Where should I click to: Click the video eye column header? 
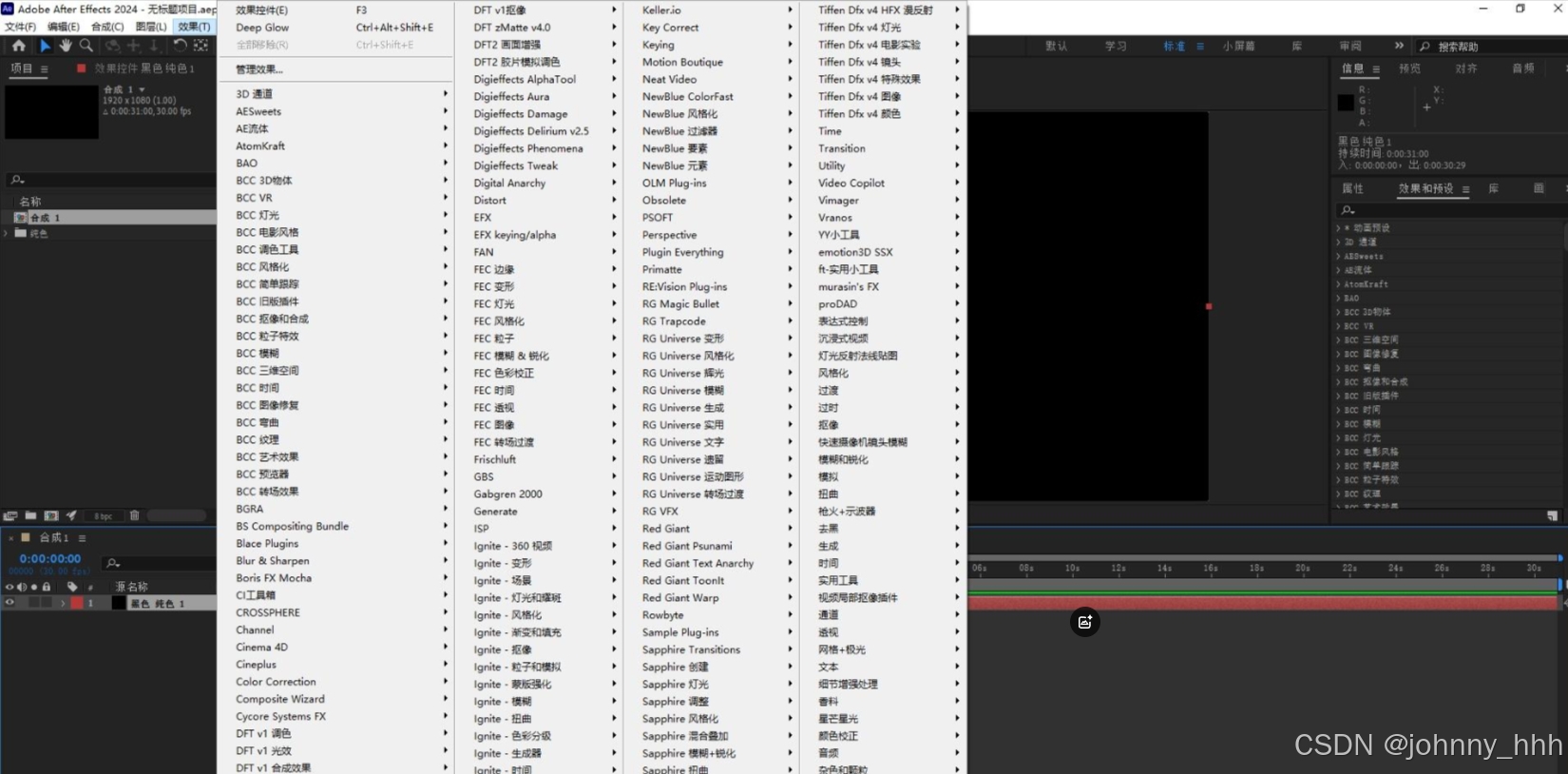(x=10, y=587)
